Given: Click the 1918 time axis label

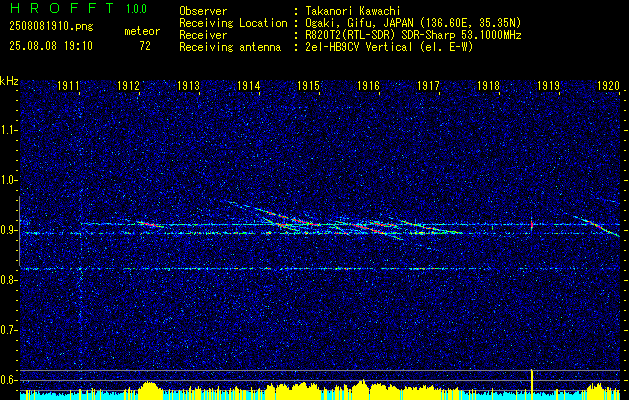Looking at the screenshot, I should 489,86.
